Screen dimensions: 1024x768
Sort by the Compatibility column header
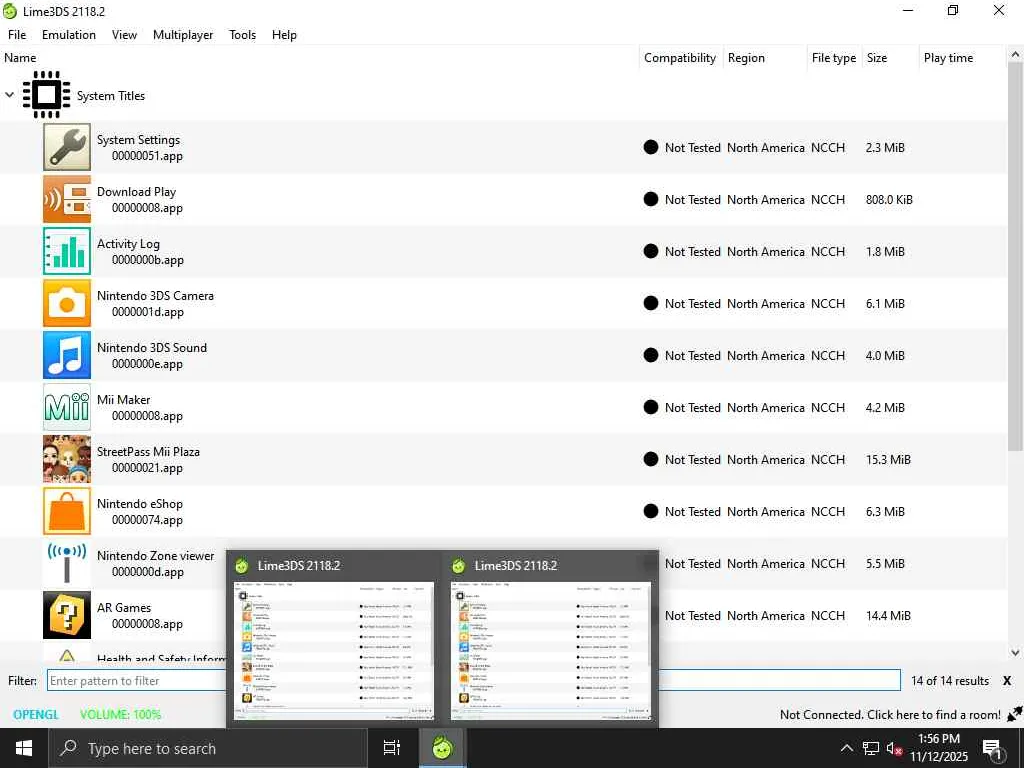[x=680, y=57]
